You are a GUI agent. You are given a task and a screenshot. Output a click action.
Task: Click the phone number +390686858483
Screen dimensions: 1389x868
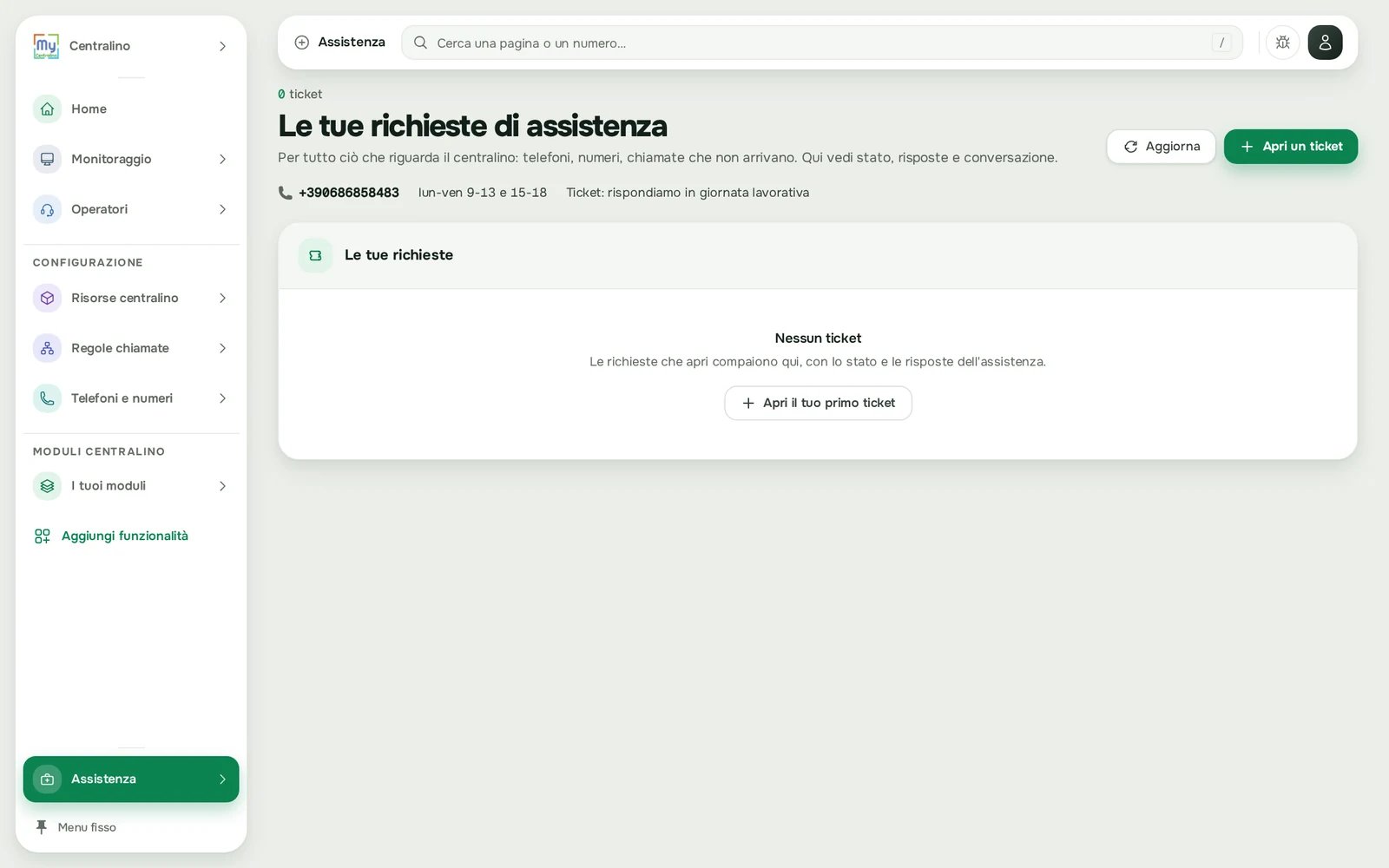[x=349, y=193]
